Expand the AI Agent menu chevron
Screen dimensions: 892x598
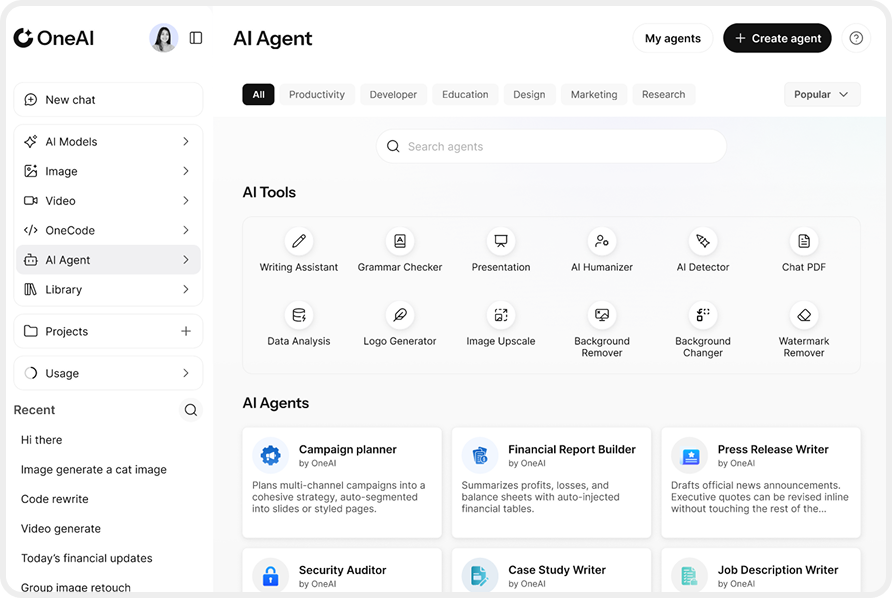[x=186, y=260]
